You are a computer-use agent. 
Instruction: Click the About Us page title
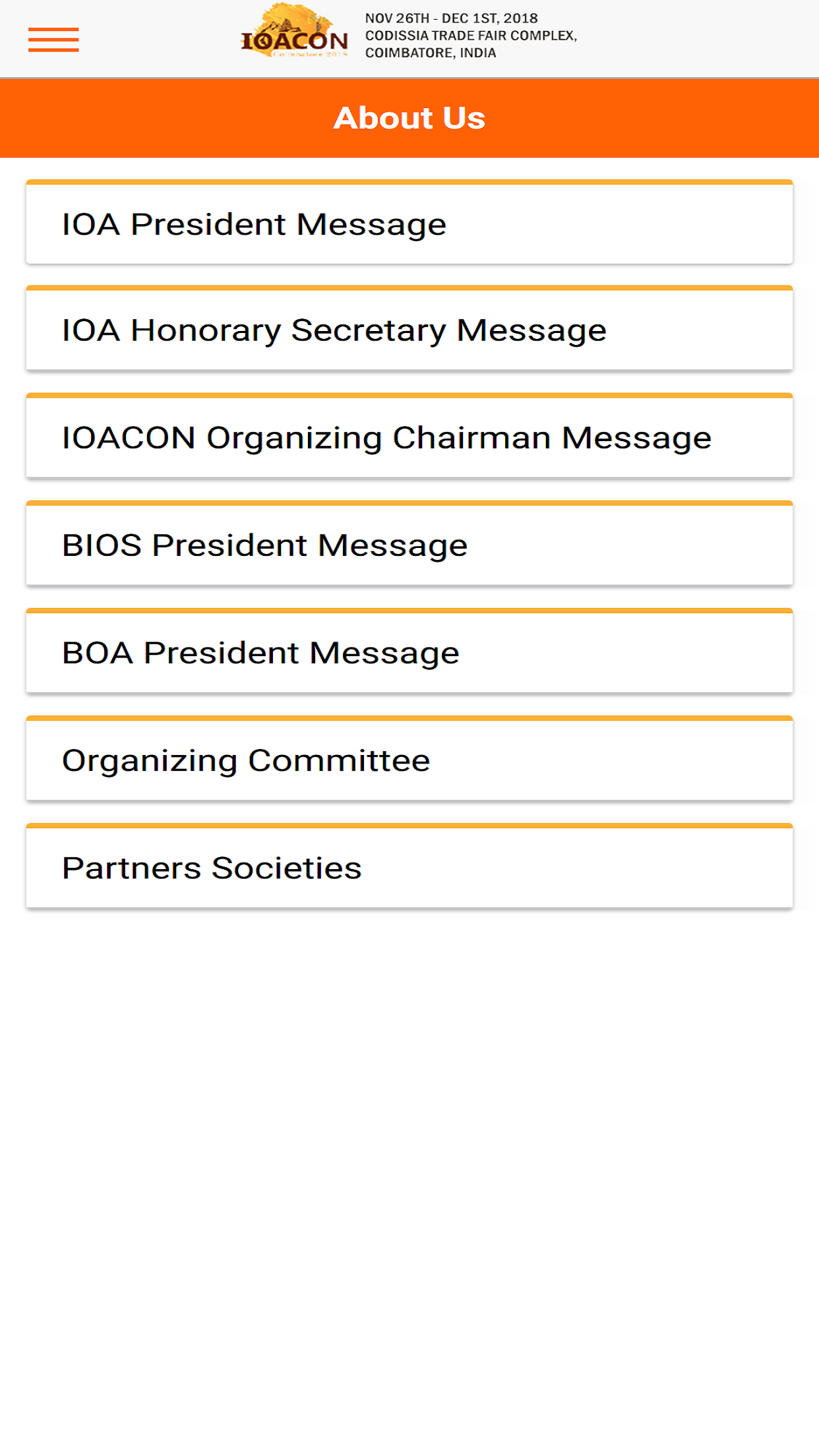point(409,118)
